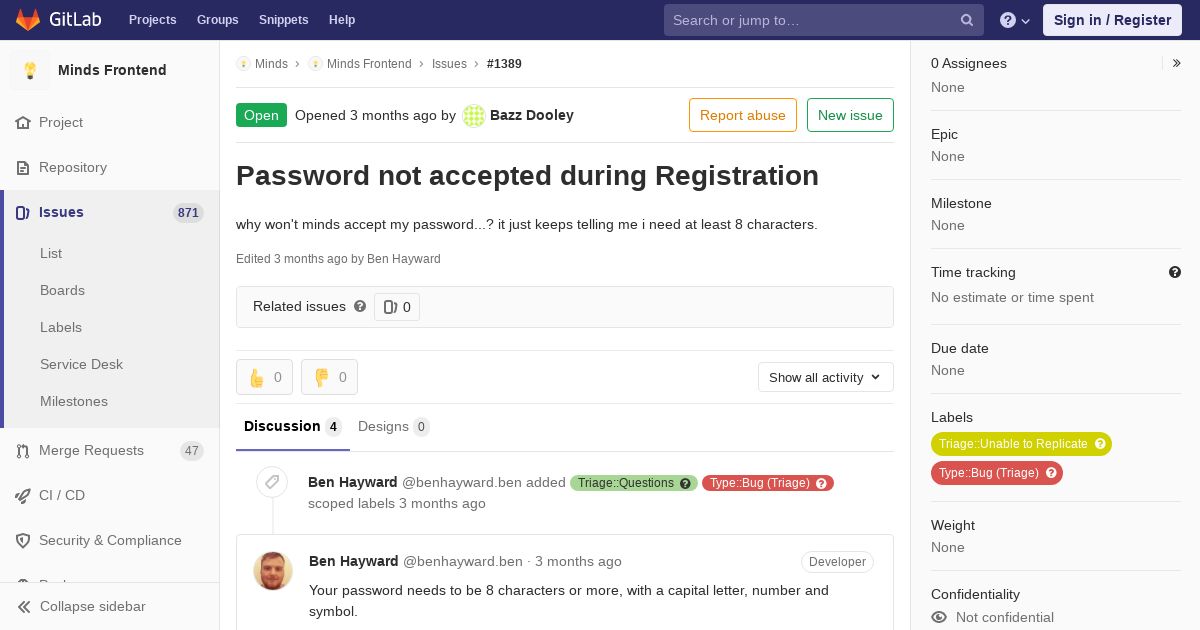Open Project in the sidebar

110,122
